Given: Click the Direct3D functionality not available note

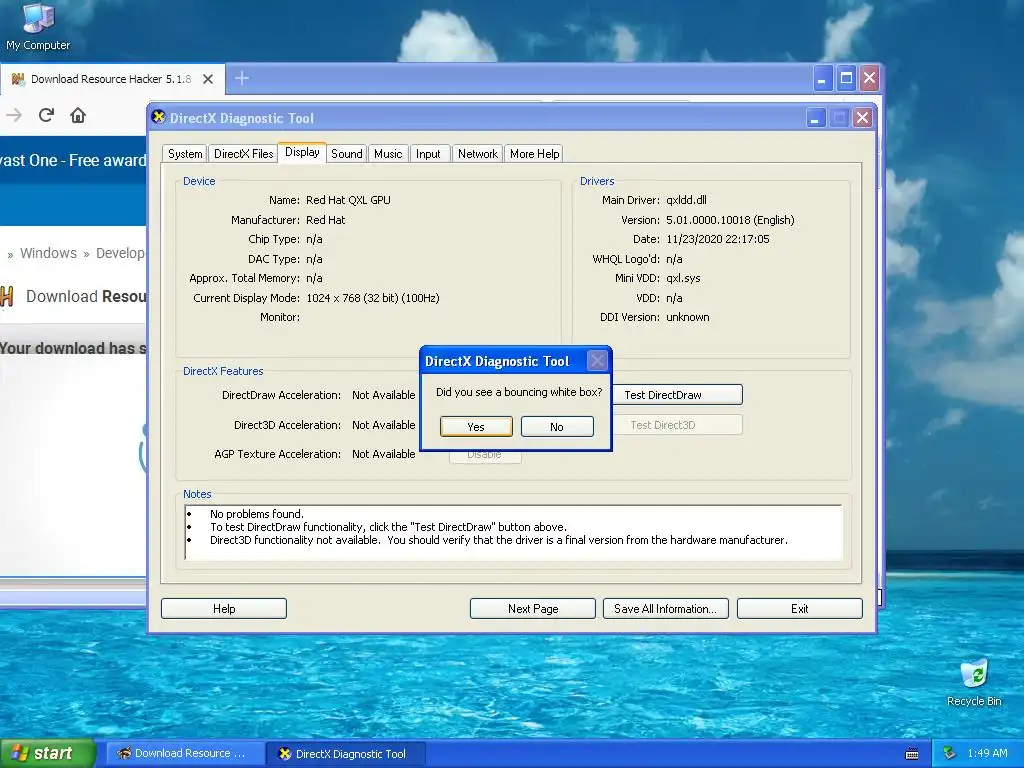Looking at the screenshot, I should click(x=498, y=540).
